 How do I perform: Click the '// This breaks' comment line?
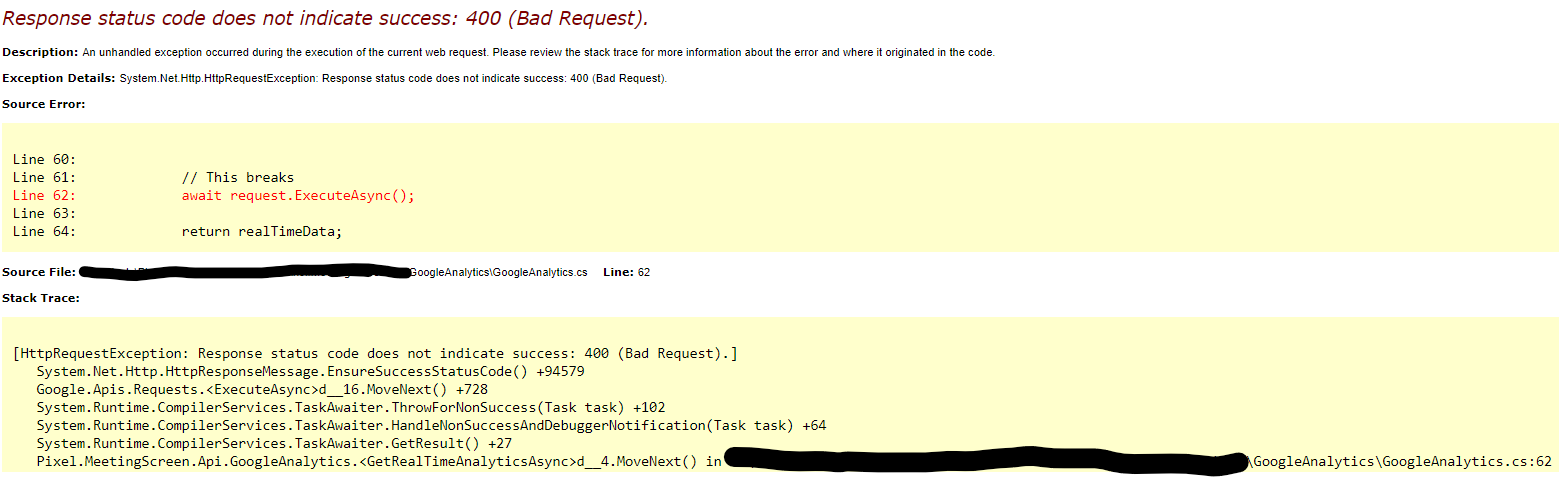click(238, 178)
